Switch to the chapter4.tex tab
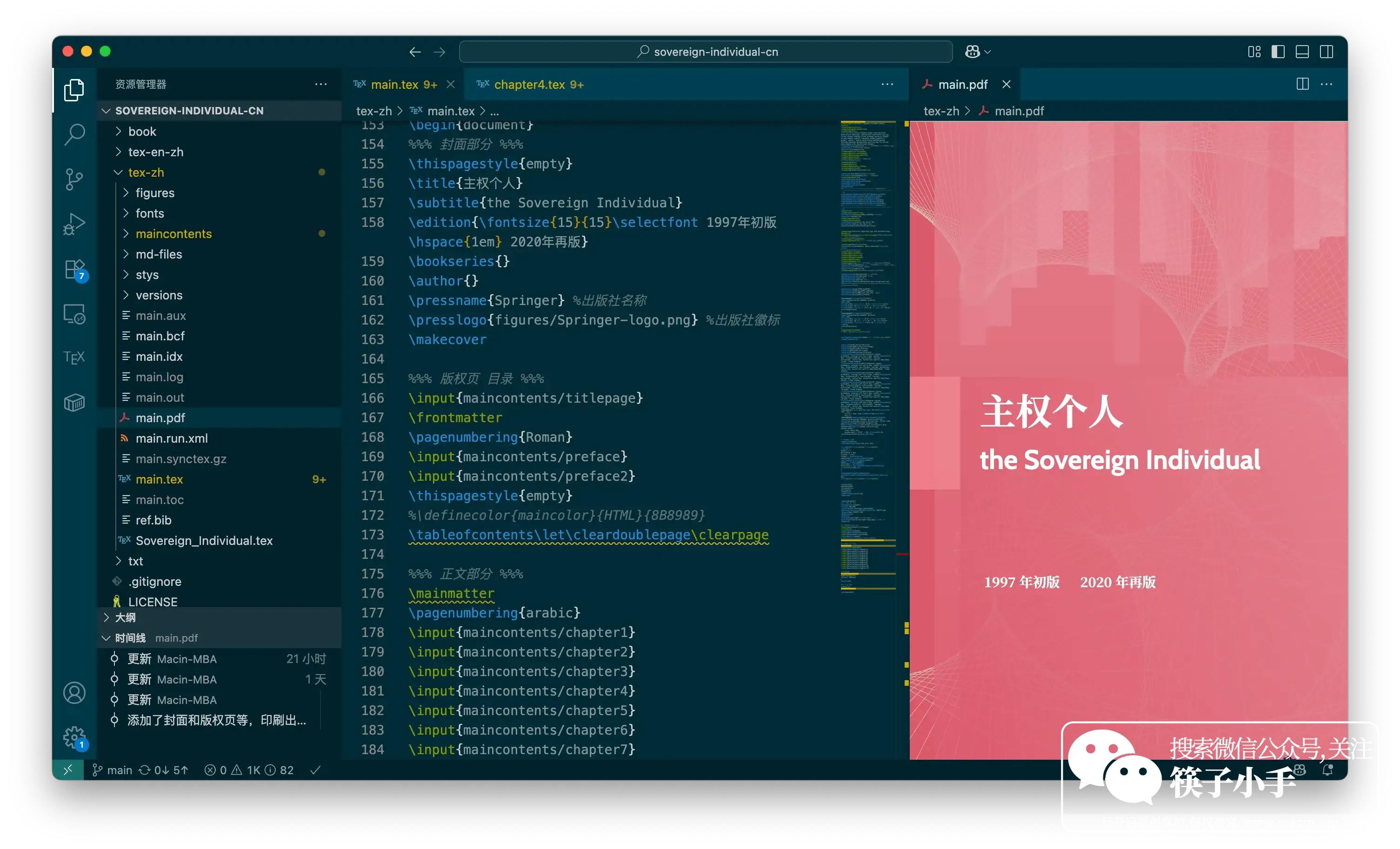1400x849 pixels. tap(530, 85)
